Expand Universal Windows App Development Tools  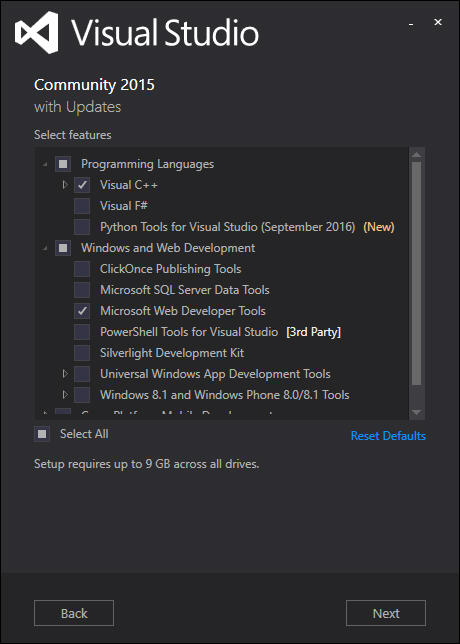tap(64, 374)
